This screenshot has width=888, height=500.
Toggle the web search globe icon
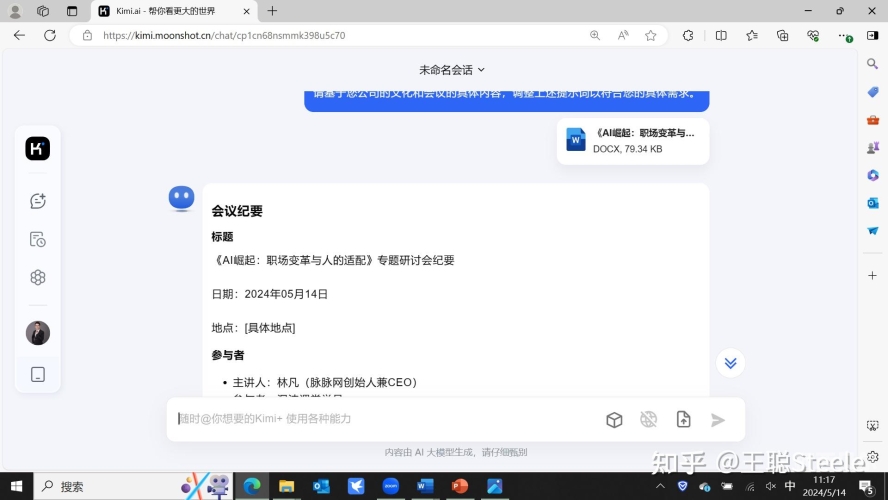click(648, 419)
